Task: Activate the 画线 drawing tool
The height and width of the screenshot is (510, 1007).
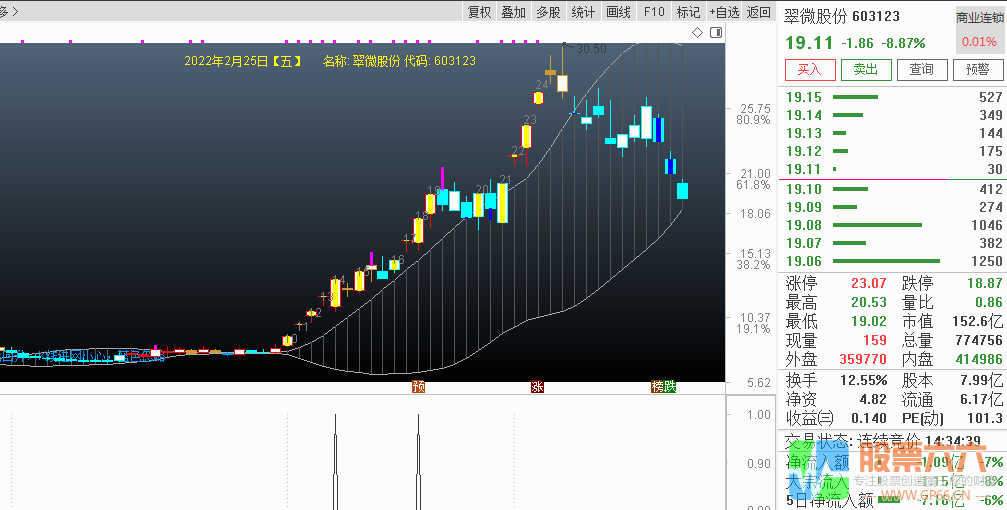Action: pos(618,12)
